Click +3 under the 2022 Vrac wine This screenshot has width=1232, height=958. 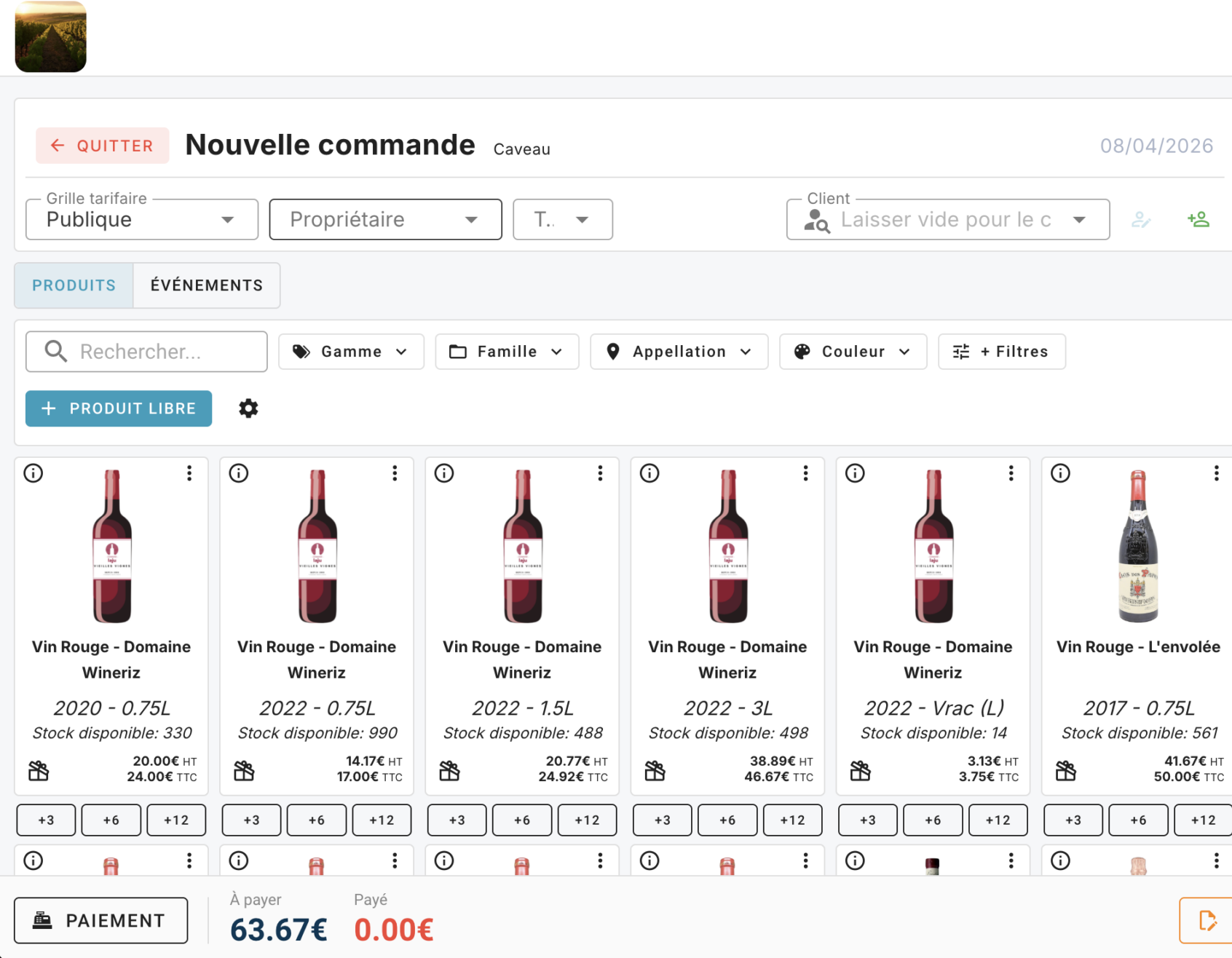[x=867, y=820]
